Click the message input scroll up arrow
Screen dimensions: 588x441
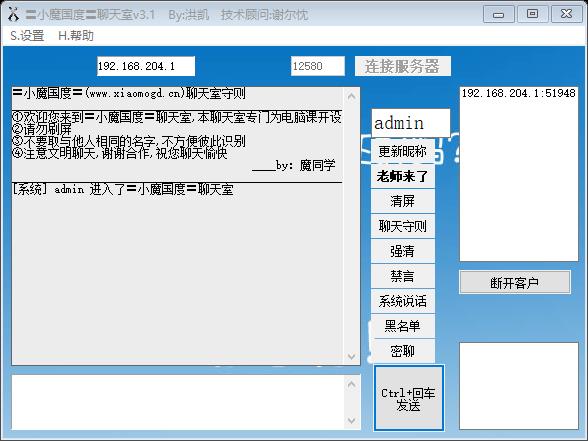(x=351, y=384)
